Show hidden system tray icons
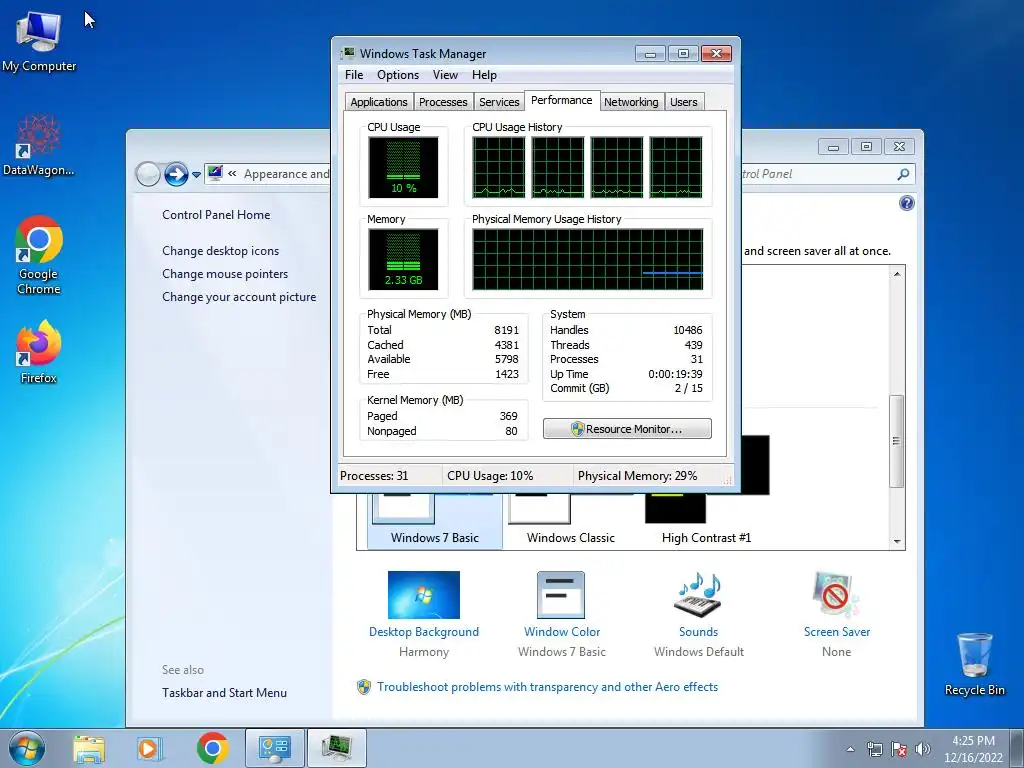The height and width of the screenshot is (768, 1024). click(x=850, y=749)
